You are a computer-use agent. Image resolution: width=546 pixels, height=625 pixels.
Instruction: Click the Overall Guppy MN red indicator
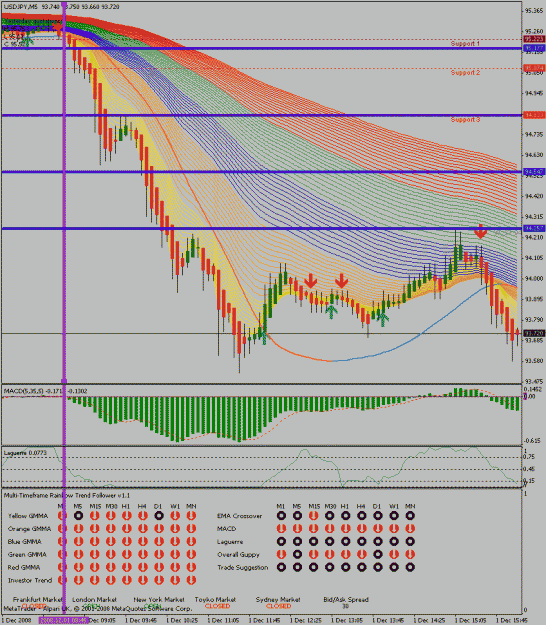click(410, 554)
